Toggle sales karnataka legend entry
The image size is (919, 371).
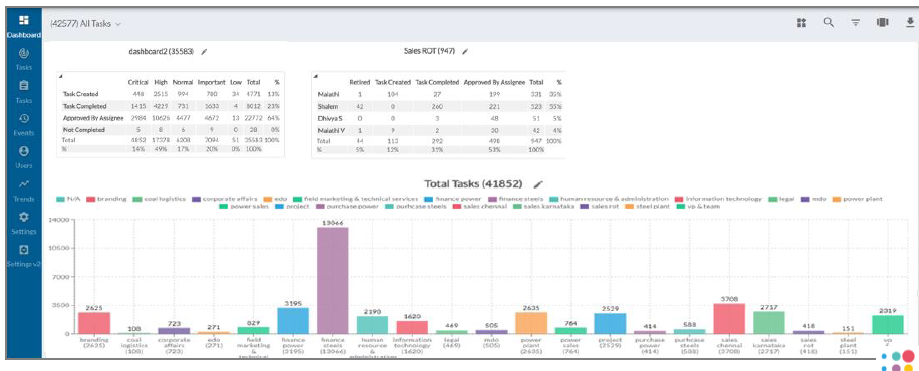544,206
